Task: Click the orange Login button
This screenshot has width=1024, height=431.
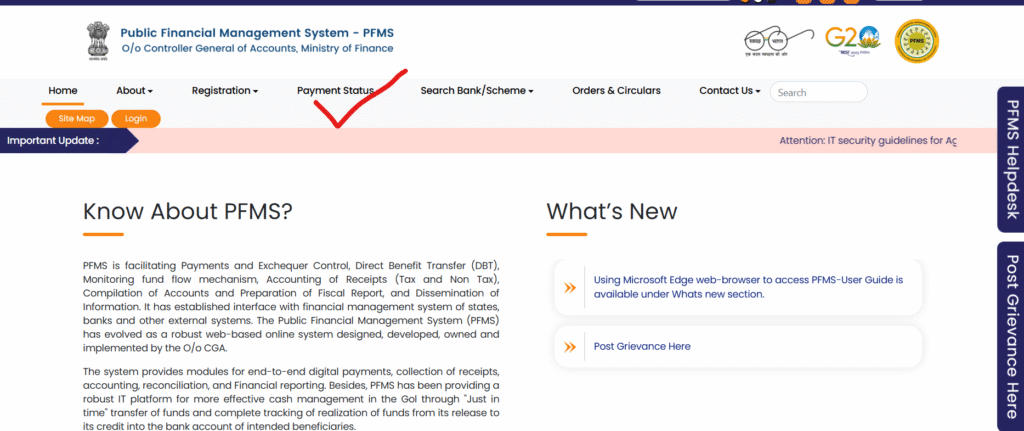Action: point(136,119)
